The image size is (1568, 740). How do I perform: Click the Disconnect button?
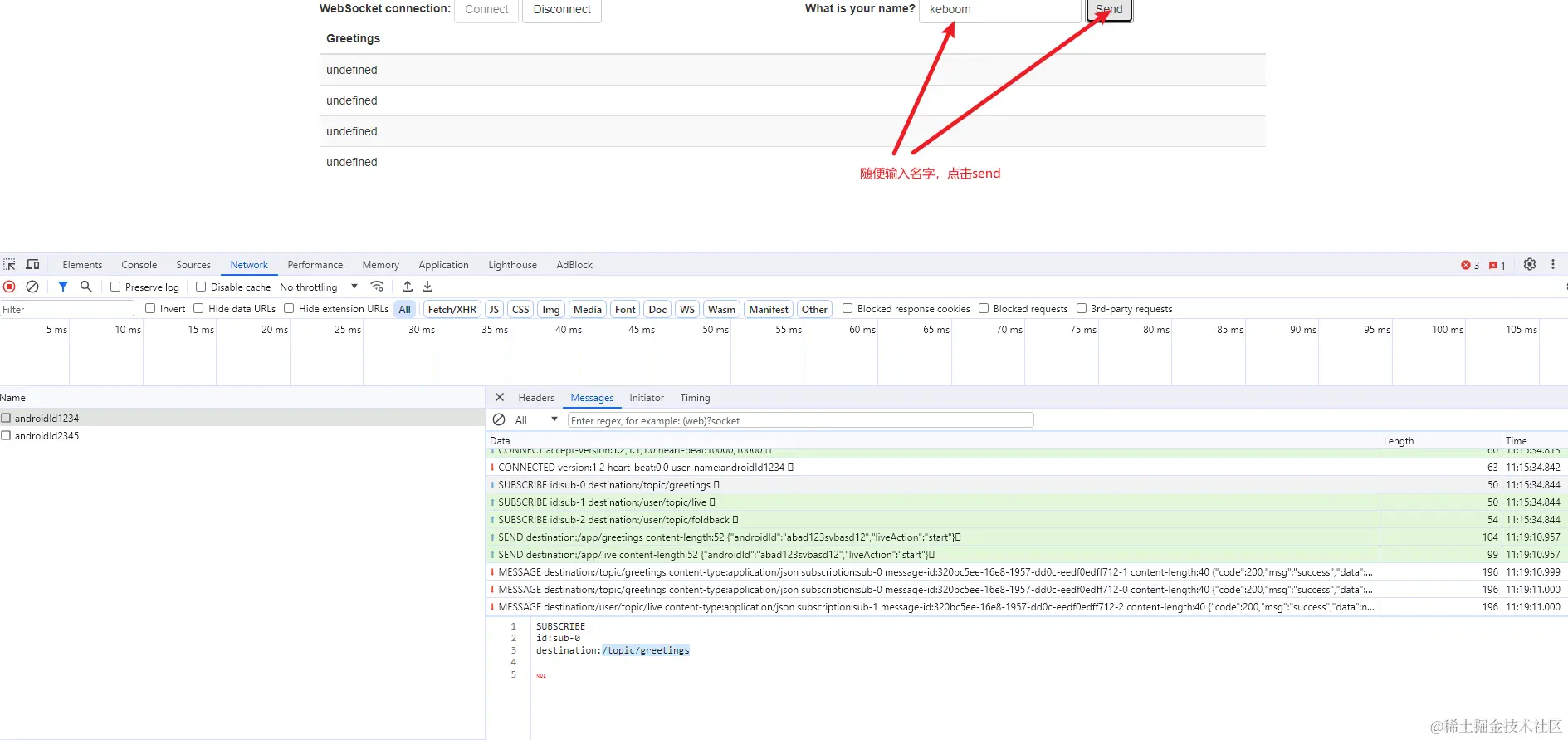[562, 9]
